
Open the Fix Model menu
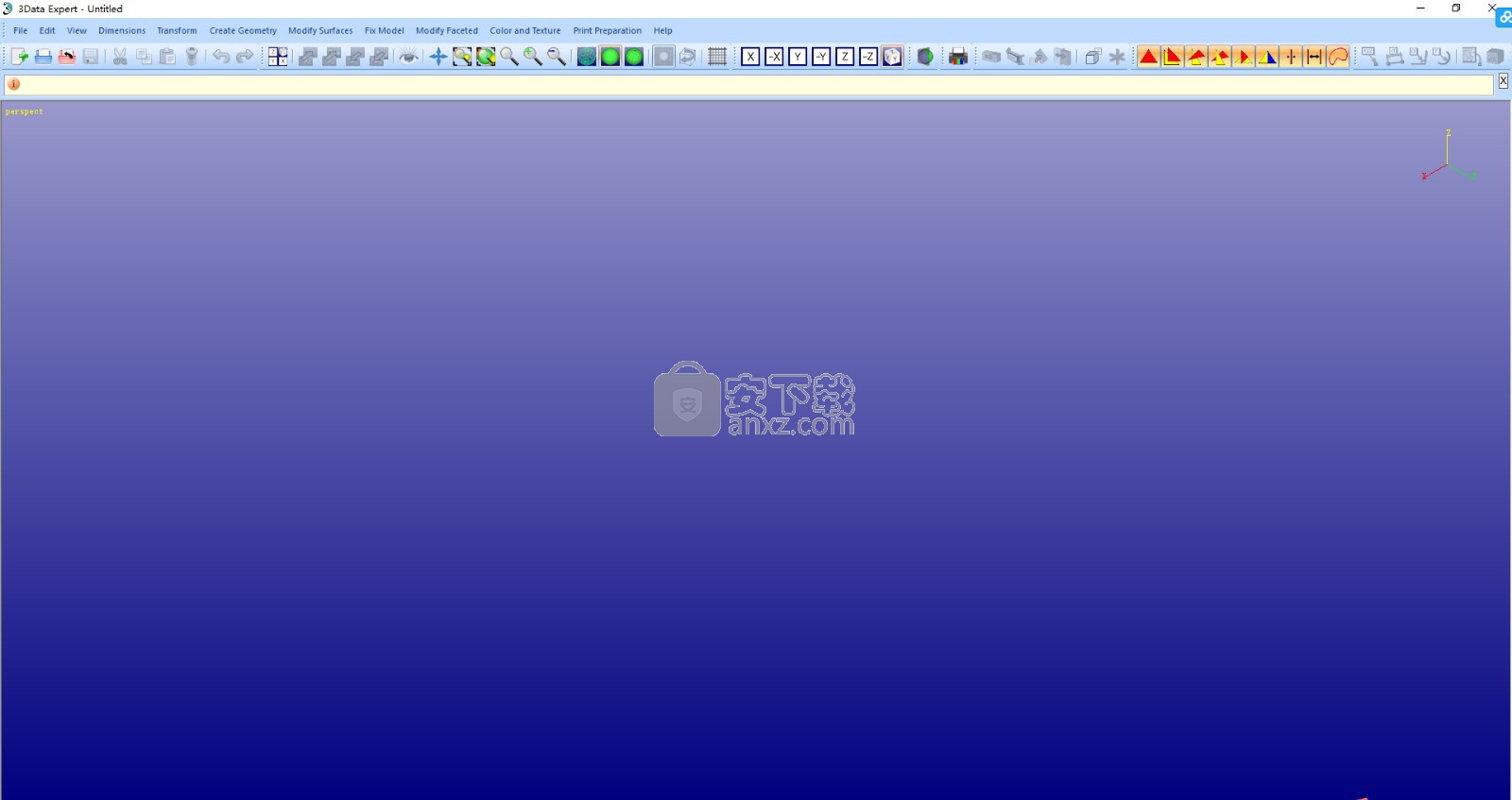tap(385, 30)
